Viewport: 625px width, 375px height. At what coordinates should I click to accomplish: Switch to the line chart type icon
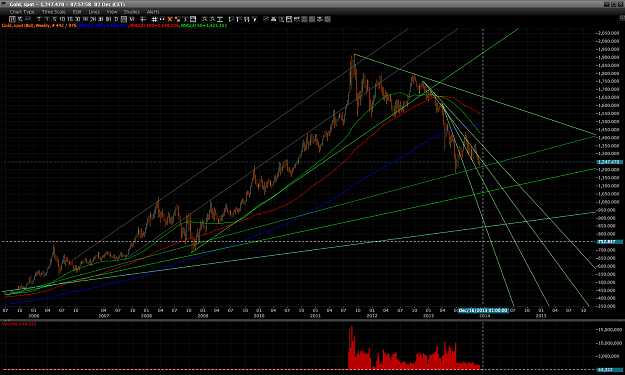pos(28,19)
